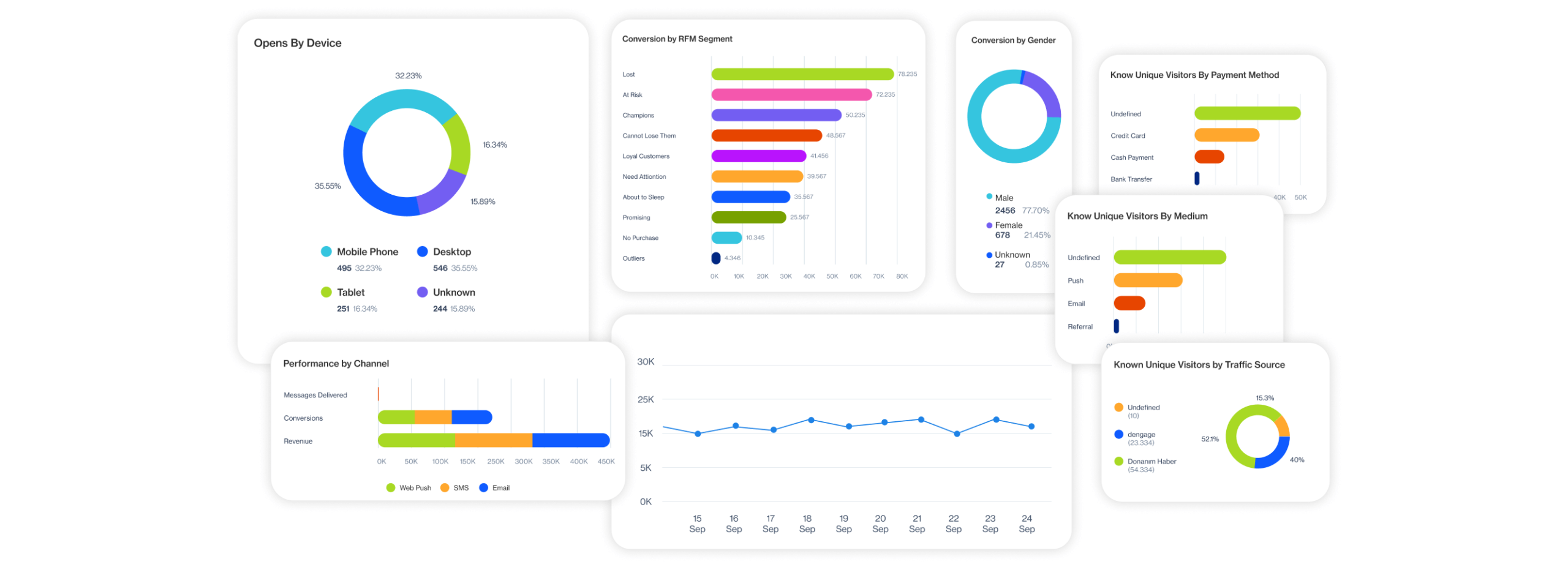Click the 24 Sep data point on line chart
The height and width of the screenshot is (567, 1568).
[1030, 425]
